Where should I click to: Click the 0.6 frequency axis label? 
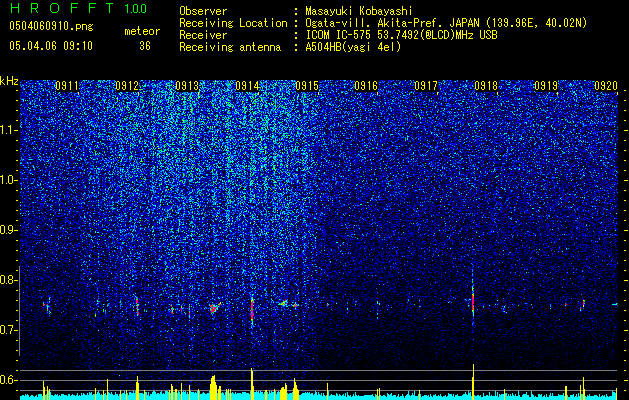(9, 380)
